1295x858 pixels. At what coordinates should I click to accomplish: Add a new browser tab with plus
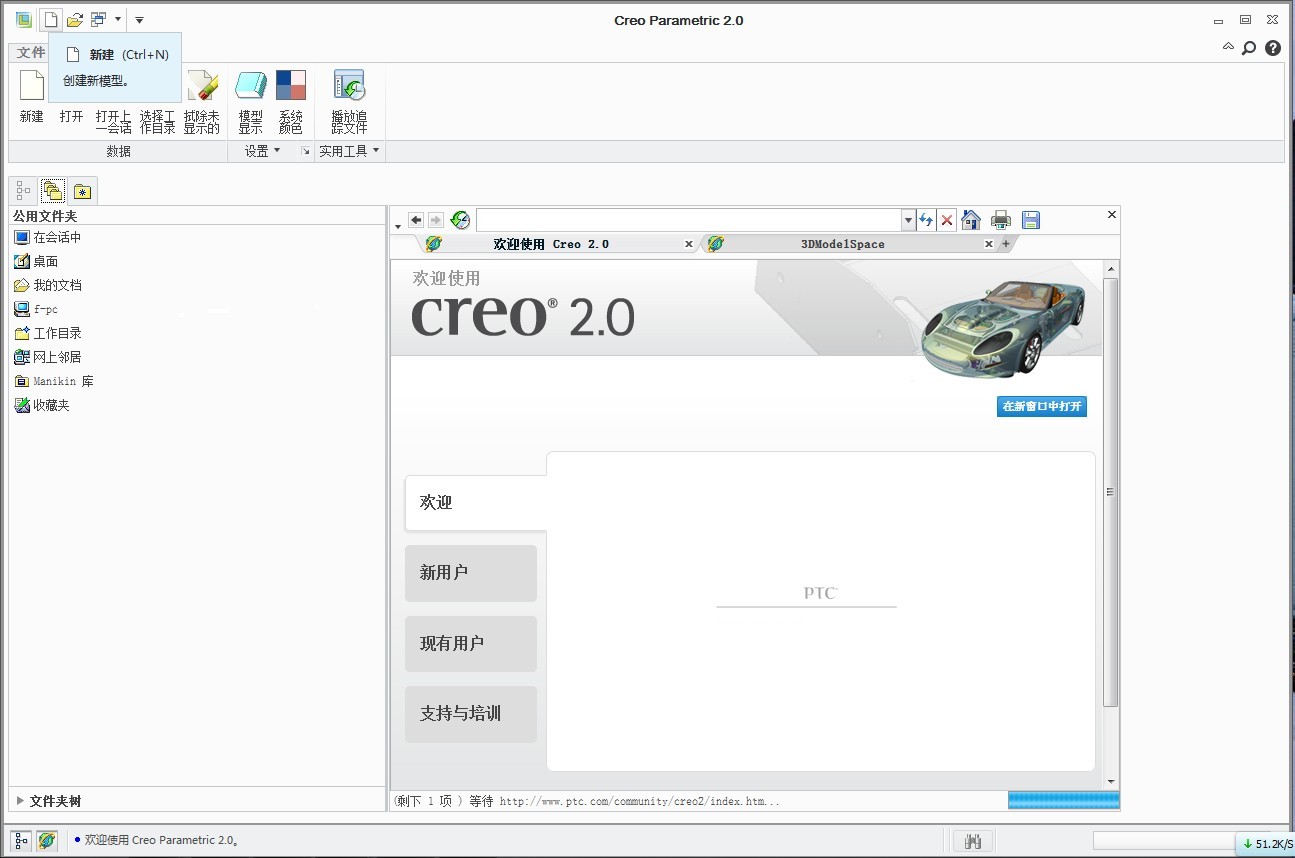[1006, 244]
